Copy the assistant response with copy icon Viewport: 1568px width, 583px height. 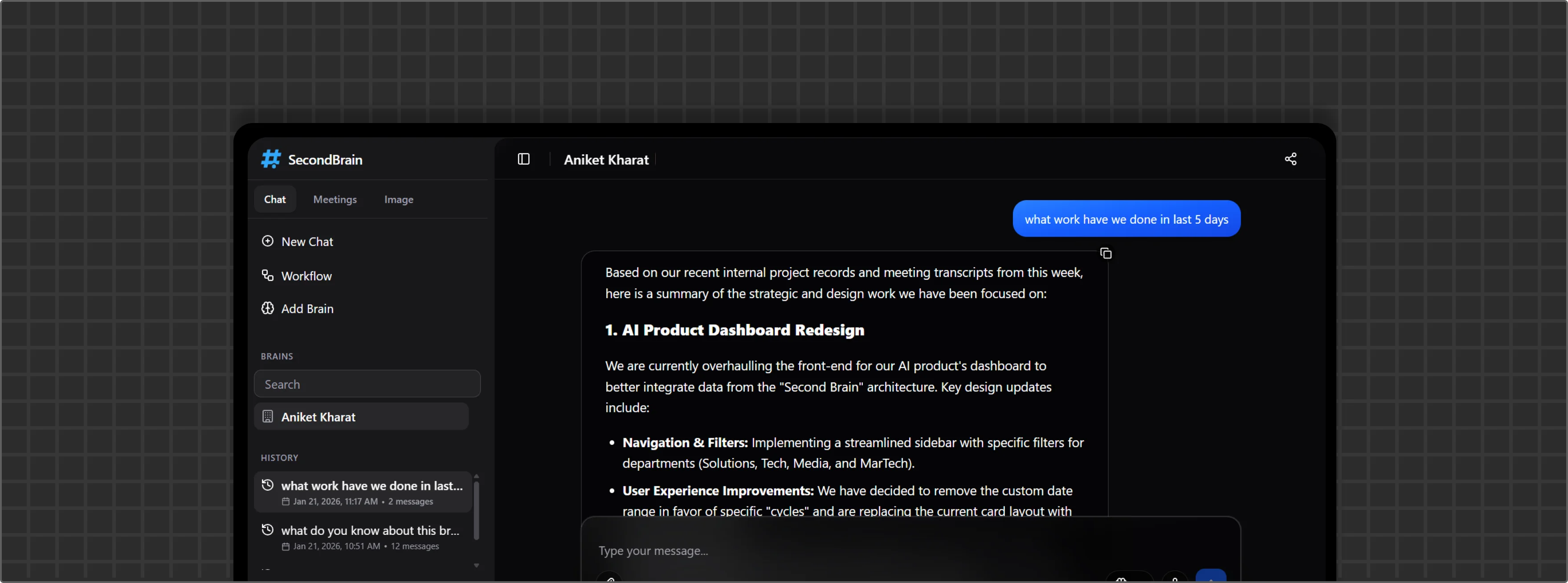click(1106, 254)
